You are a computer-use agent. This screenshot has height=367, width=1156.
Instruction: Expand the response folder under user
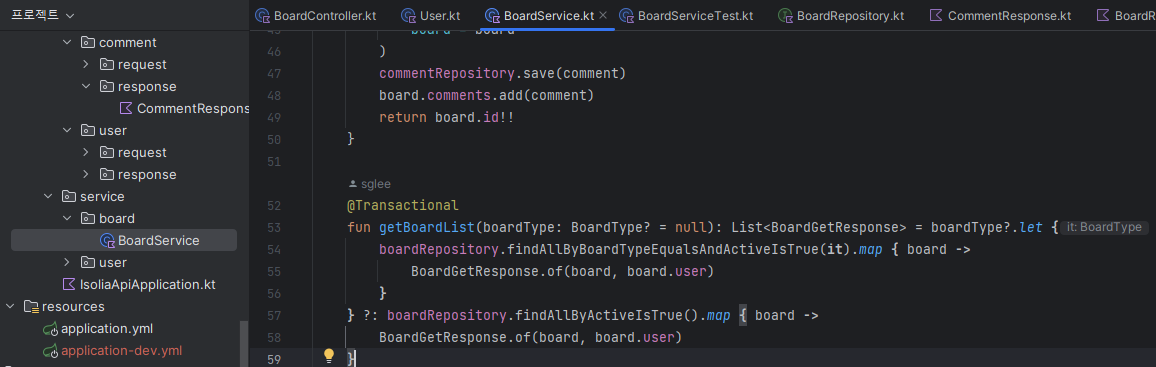click(86, 175)
